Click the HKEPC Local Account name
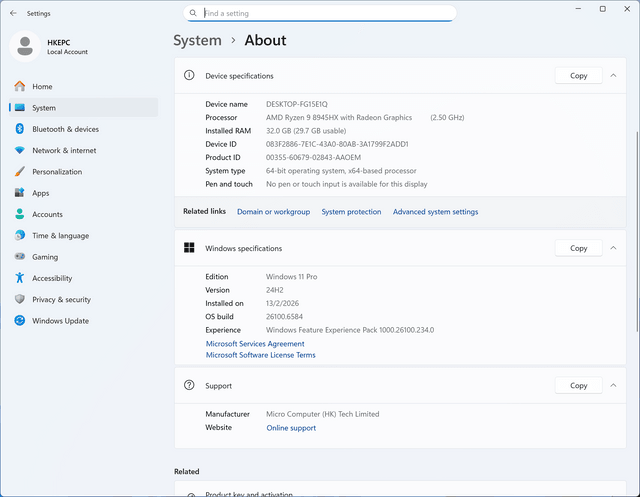Image resolution: width=640 pixels, height=497 pixels. (x=67, y=47)
